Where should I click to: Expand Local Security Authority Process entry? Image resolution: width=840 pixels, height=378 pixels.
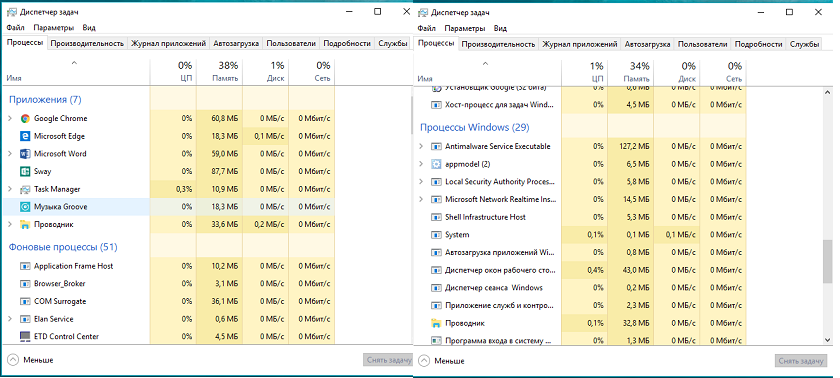[x=421, y=182]
